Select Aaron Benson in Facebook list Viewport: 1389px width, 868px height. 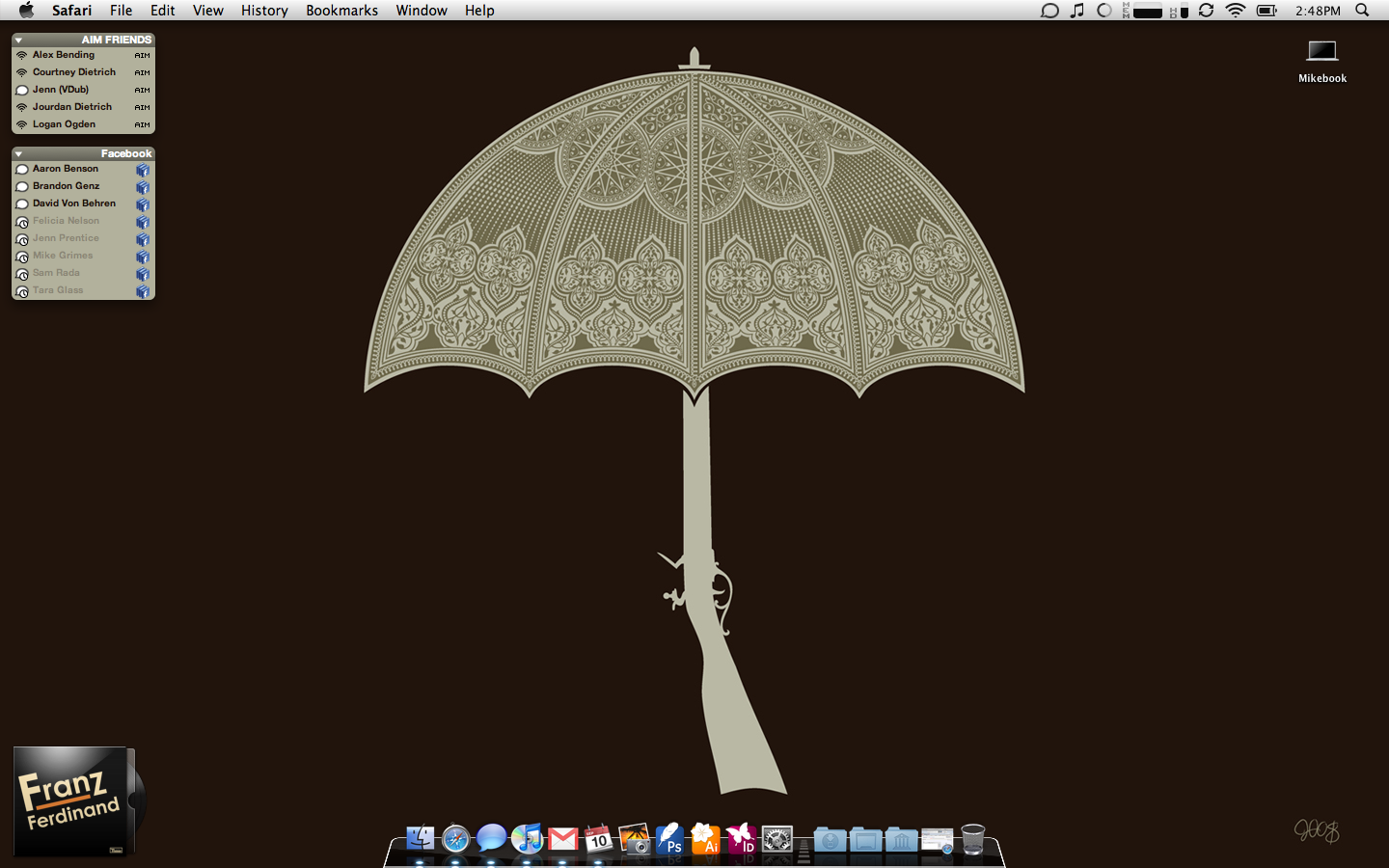pyautogui.click(x=83, y=169)
